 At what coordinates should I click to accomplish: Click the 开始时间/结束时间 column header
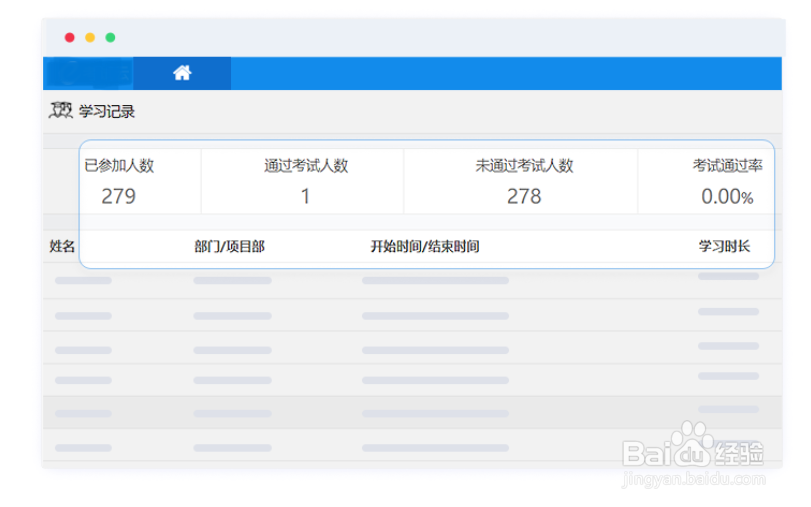425,246
